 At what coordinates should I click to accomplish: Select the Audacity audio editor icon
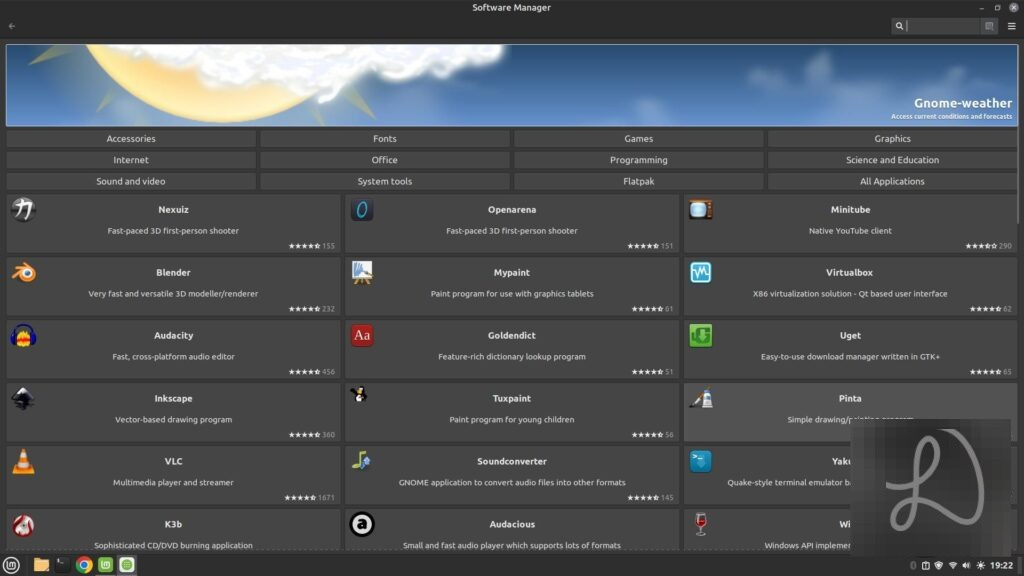(23, 335)
